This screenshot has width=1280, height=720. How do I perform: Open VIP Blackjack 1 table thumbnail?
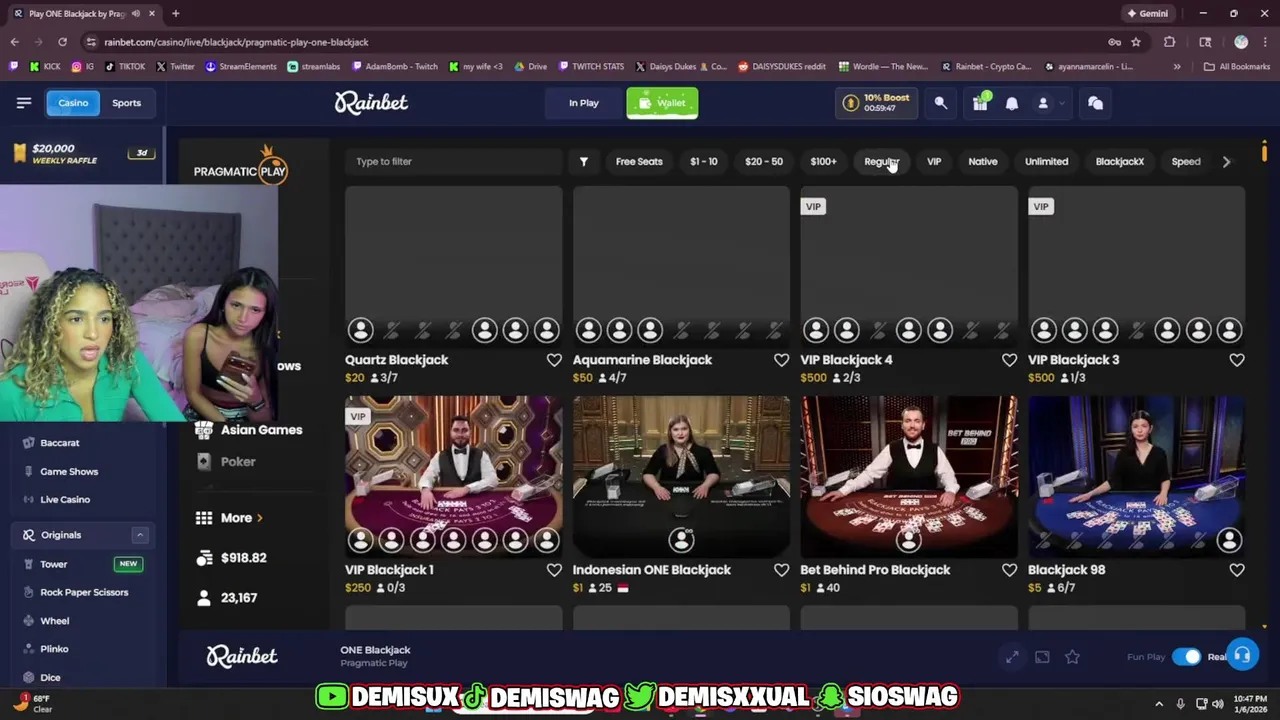pyautogui.click(x=454, y=476)
